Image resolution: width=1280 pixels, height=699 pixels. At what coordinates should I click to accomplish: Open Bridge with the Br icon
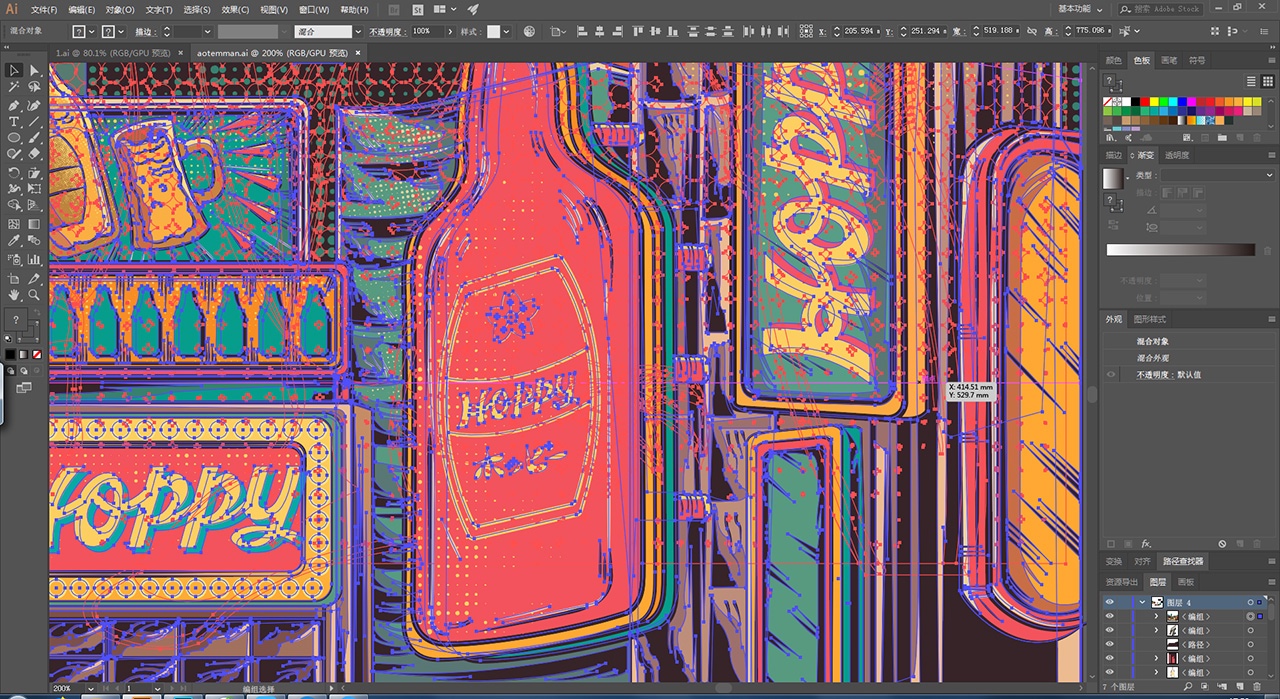394,9
